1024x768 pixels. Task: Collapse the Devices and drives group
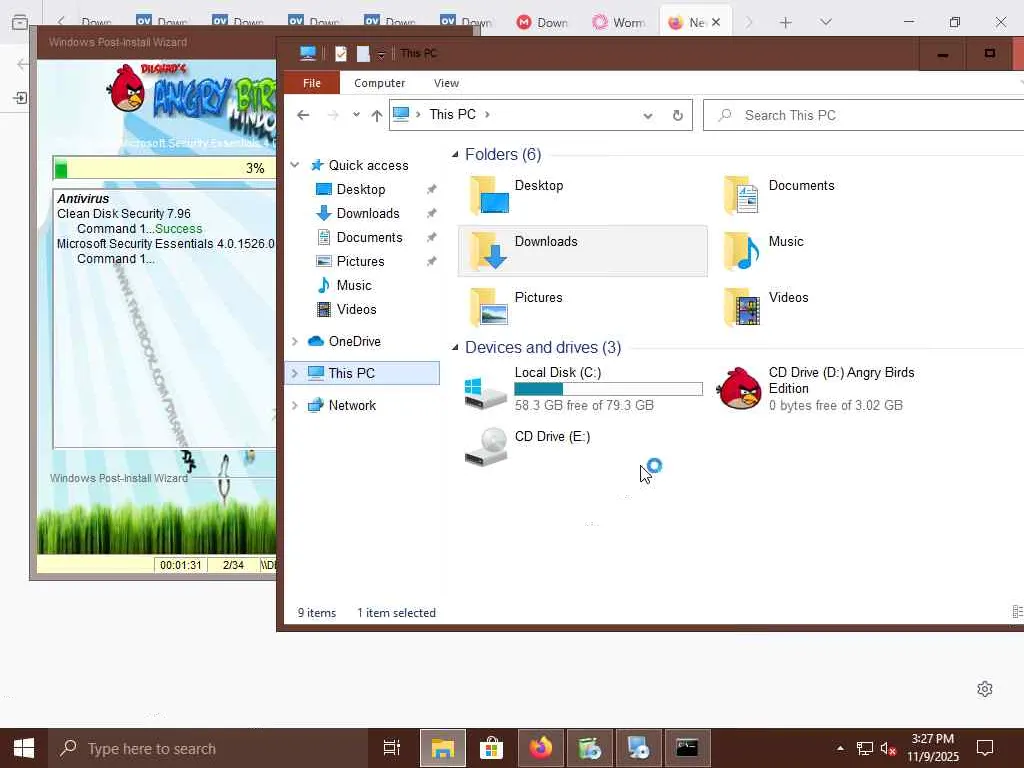[x=455, y=347]
